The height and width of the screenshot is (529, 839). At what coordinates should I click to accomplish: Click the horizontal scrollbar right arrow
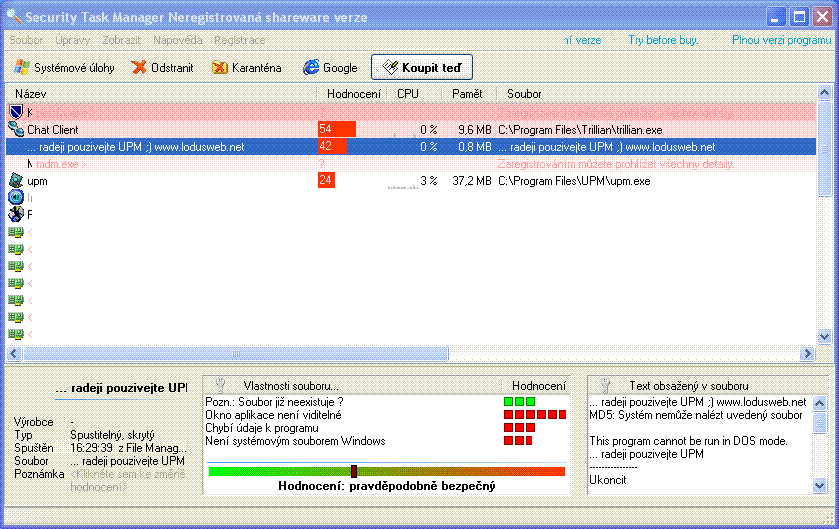click(x=807, y=354)
